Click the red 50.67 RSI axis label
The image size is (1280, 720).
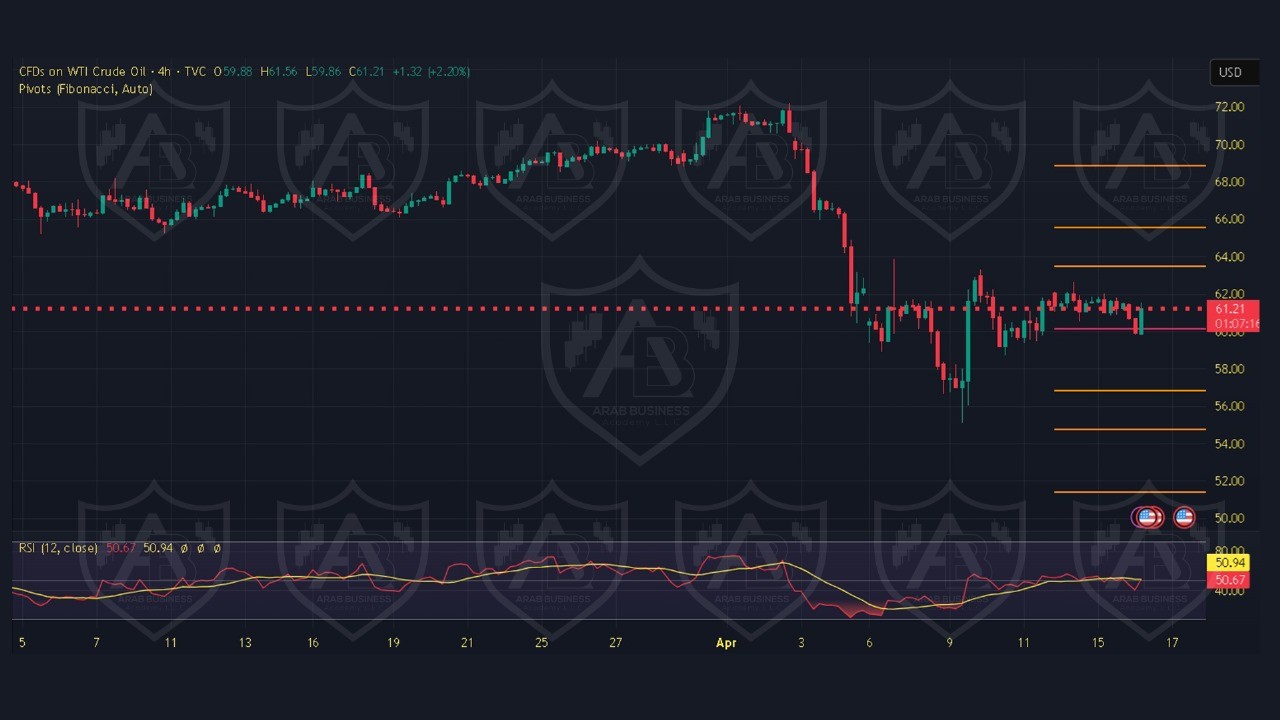(1227, 580)
